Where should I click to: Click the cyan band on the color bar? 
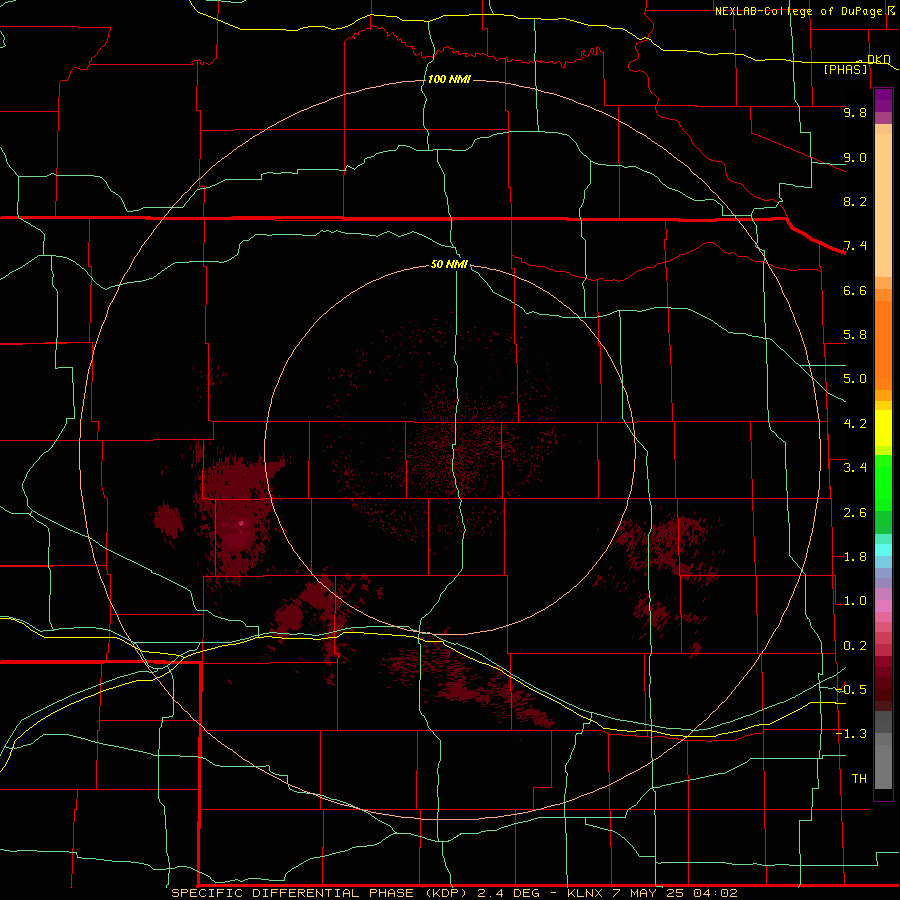(x=883, y=550)
